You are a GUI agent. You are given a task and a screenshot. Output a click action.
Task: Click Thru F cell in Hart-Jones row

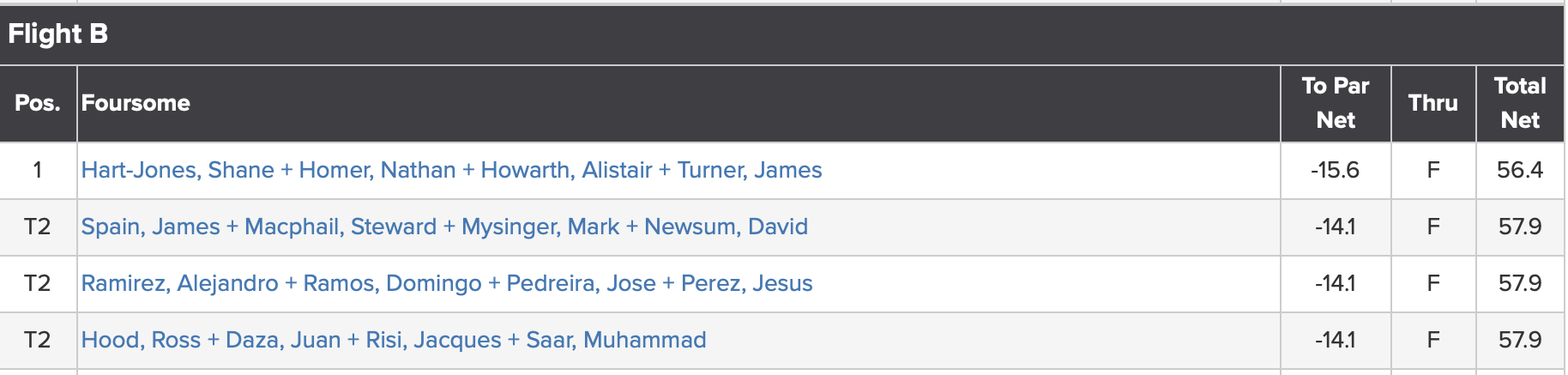1433,170
